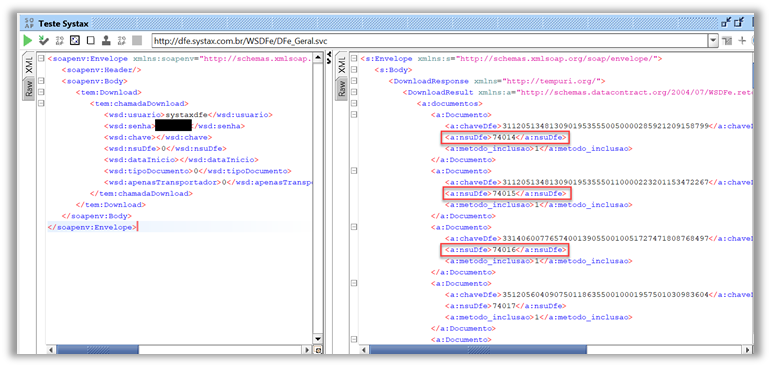Screen dimensions: 771x367
Task: Click the response pane scroll right arrow
Action: coord(748,350)
